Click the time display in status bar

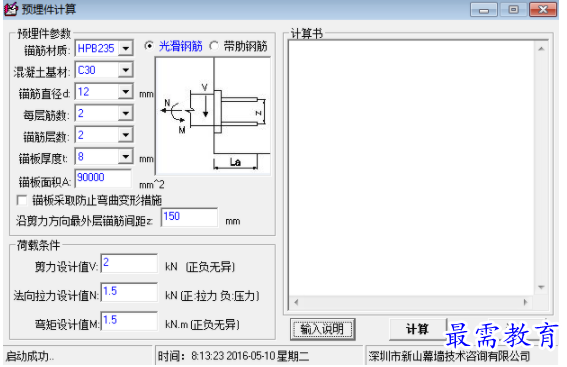tap(233, 357)
